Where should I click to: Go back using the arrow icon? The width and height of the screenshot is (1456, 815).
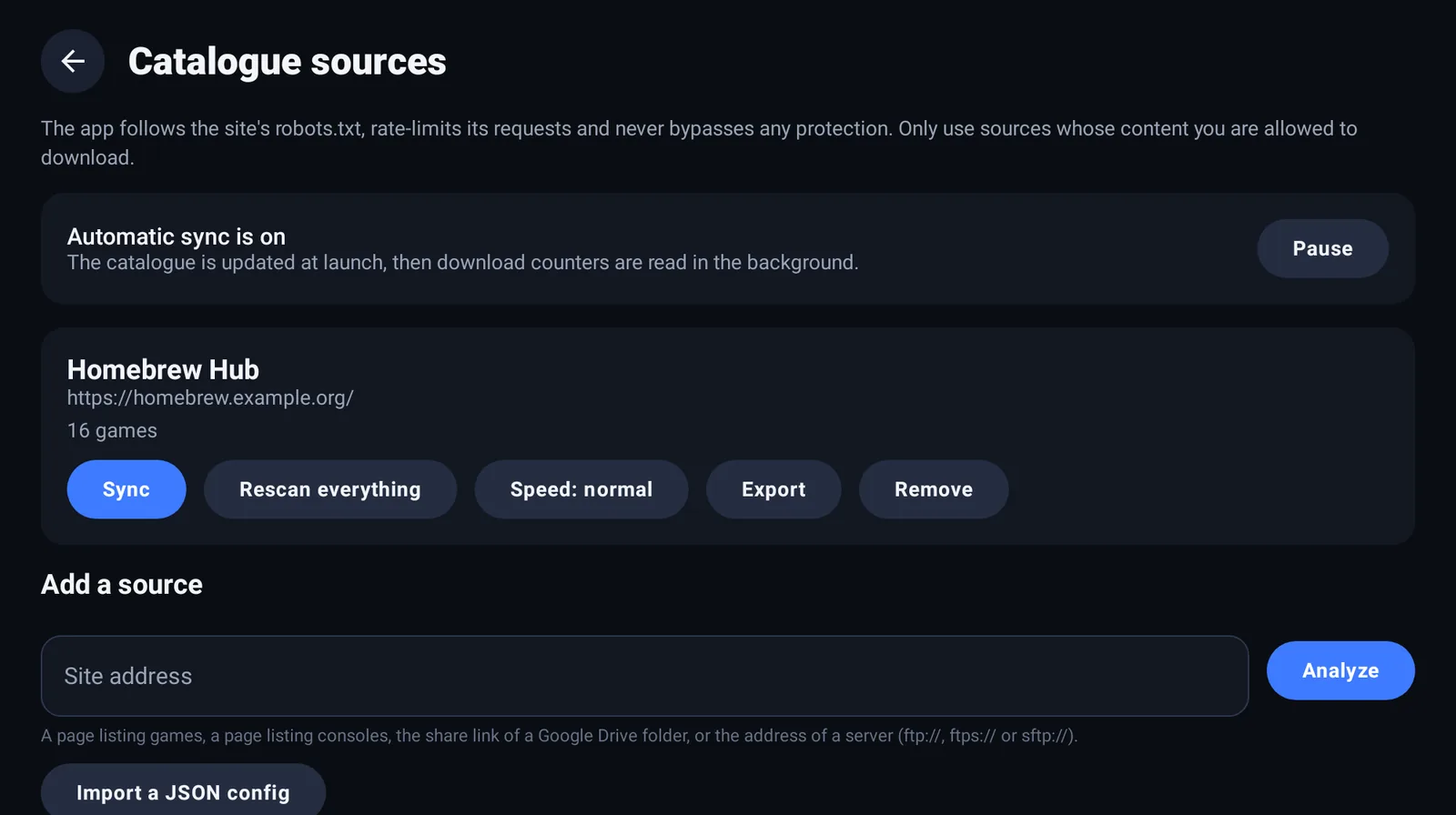coord(73,61)
